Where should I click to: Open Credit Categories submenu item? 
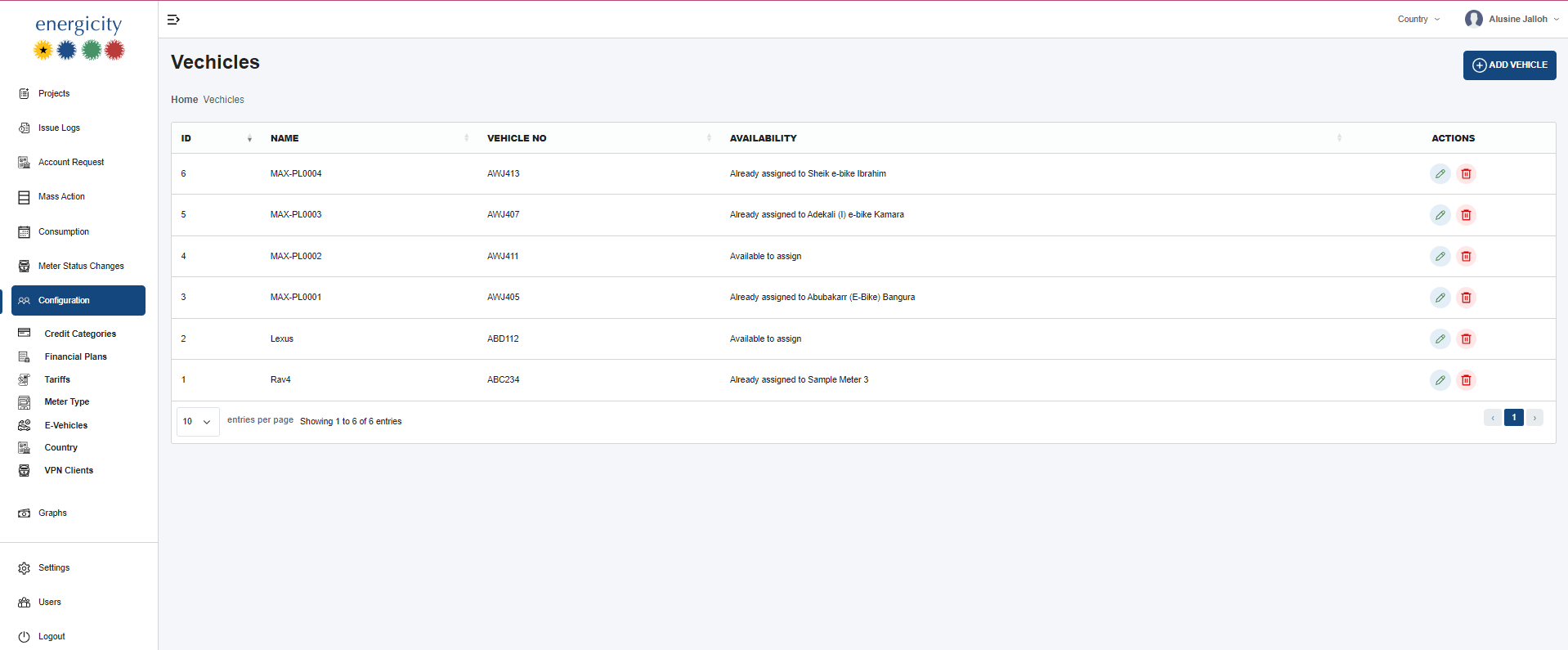(80, 334)
